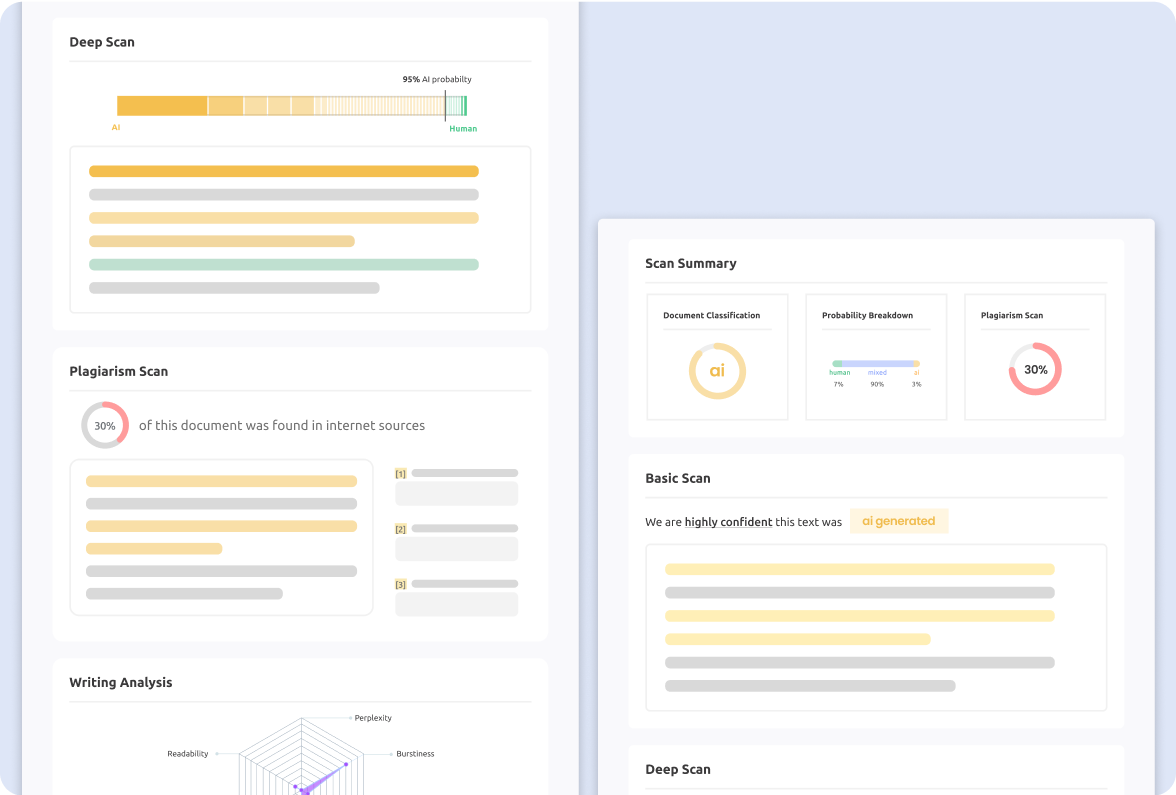Click the 30% donut beside 'of this document'
This screenshot has width=1176, height=795.
(105, 425)
